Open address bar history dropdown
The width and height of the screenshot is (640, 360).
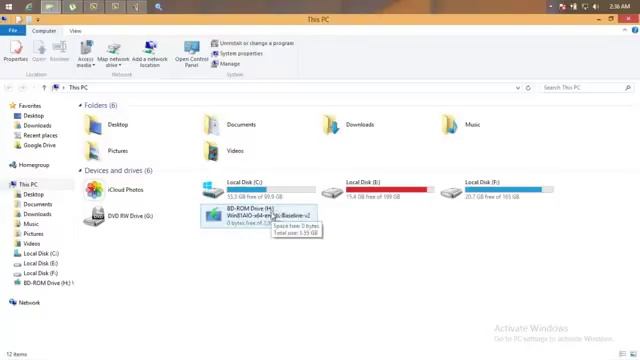coord(518,88)
